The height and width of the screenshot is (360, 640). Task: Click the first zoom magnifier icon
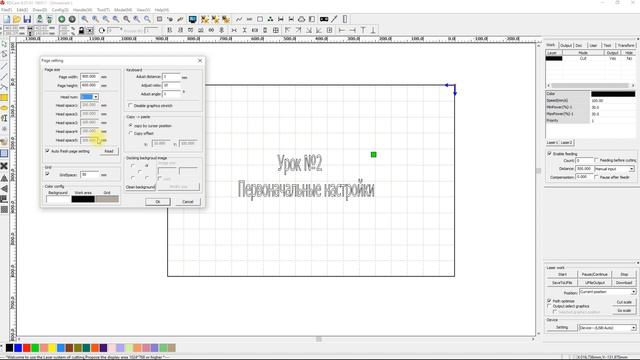(x=84, y=19)
